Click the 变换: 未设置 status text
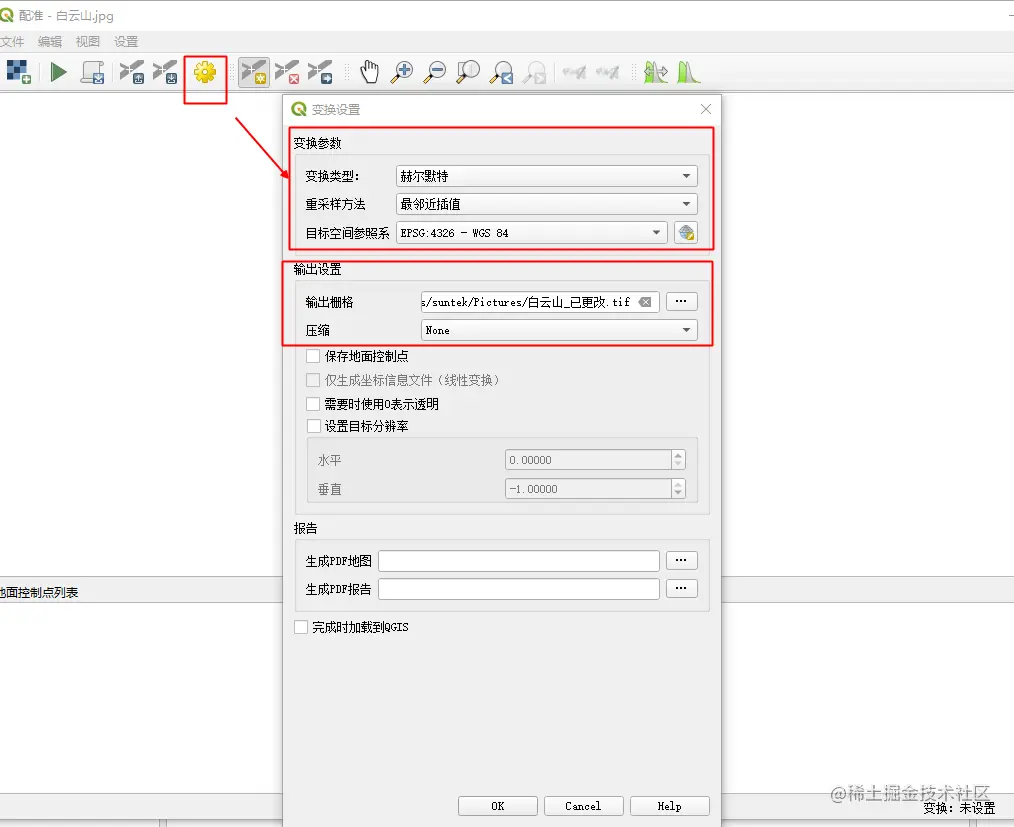Viewport: 1014px width, 827px height. click(959, 808)
